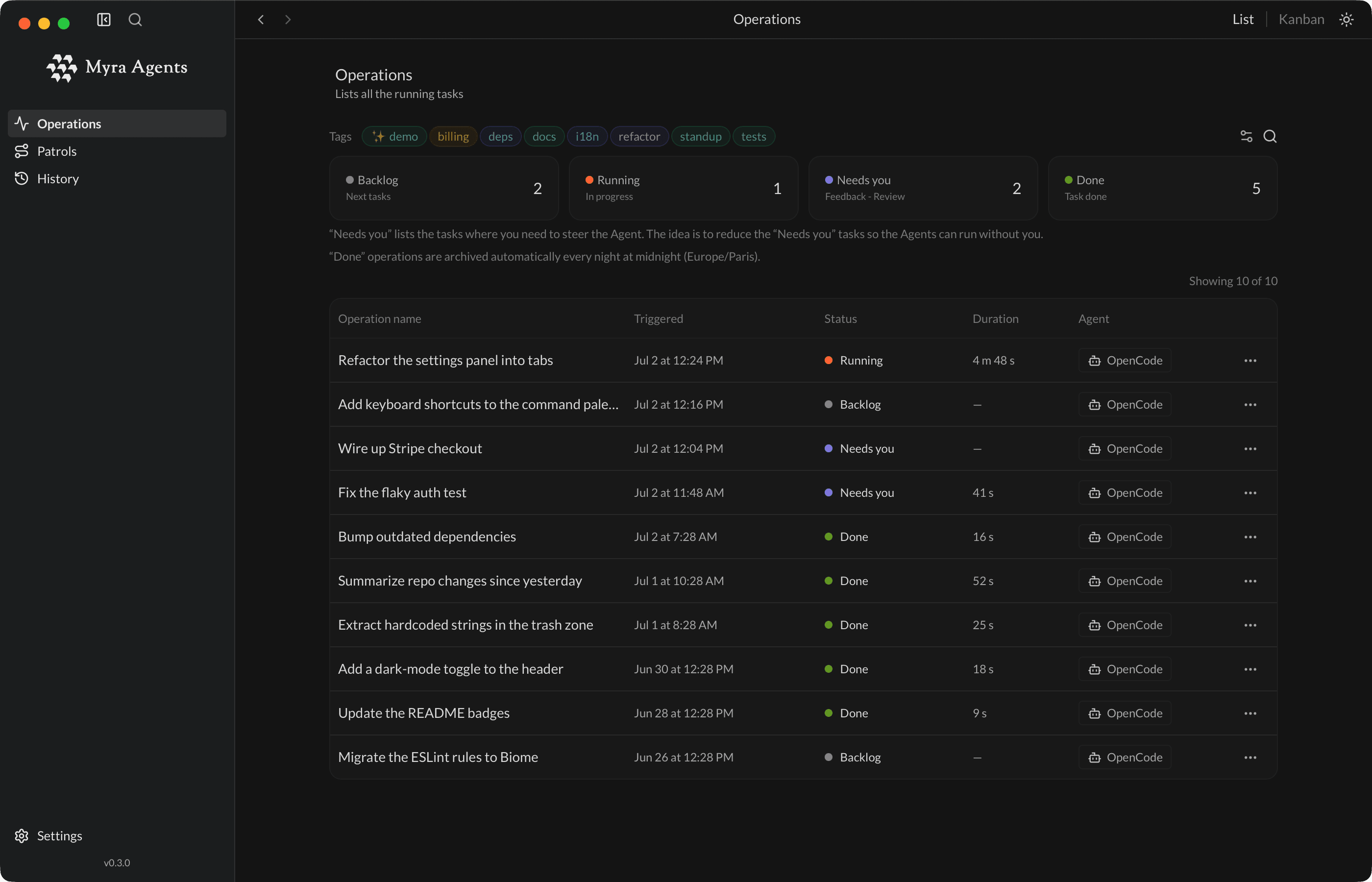The width and height of the screenshot is (1372, 882).
Task: Go forward with the right chevron arrow
Action: [x=288, y=20]
